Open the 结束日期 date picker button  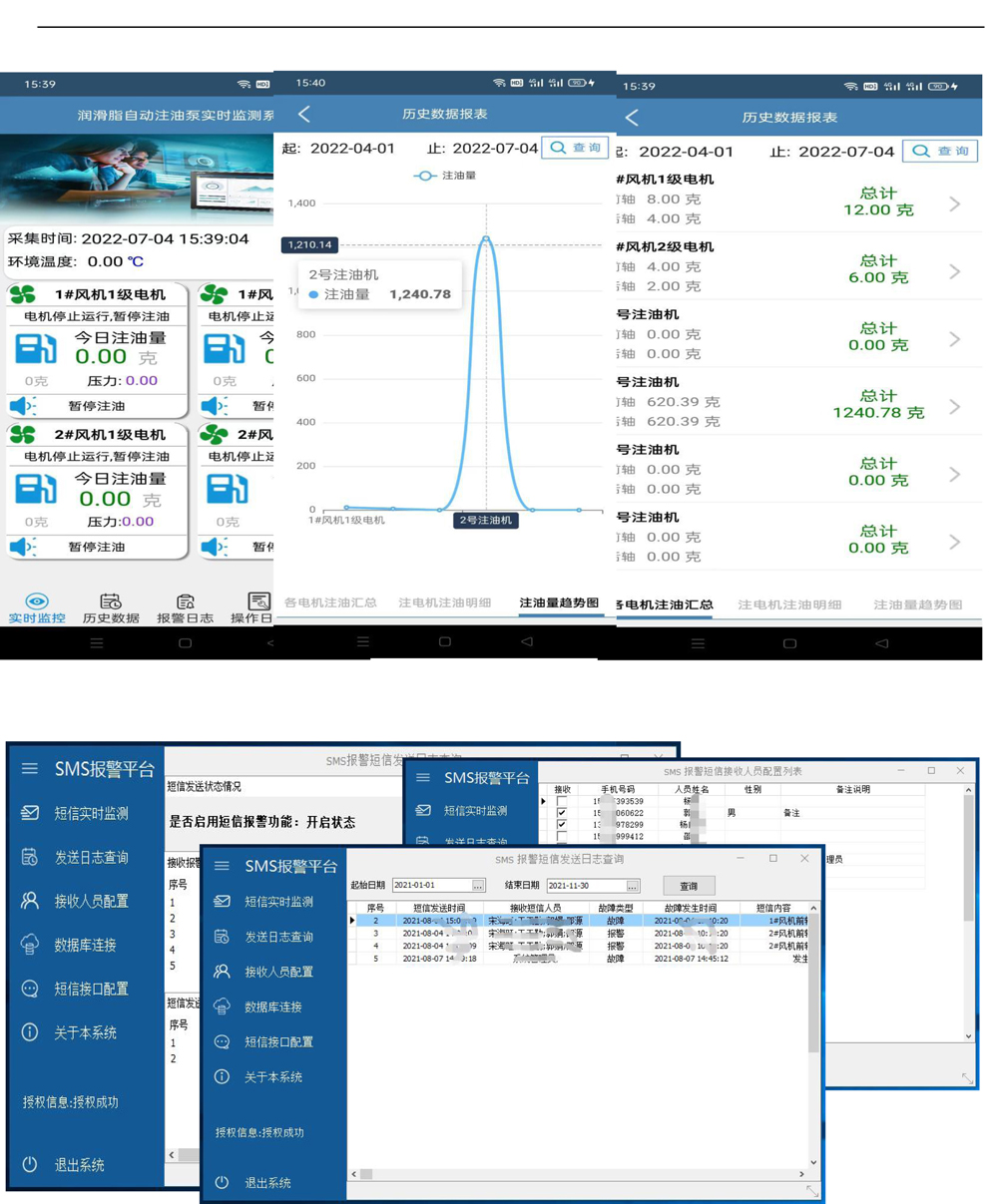coord(633,886)
